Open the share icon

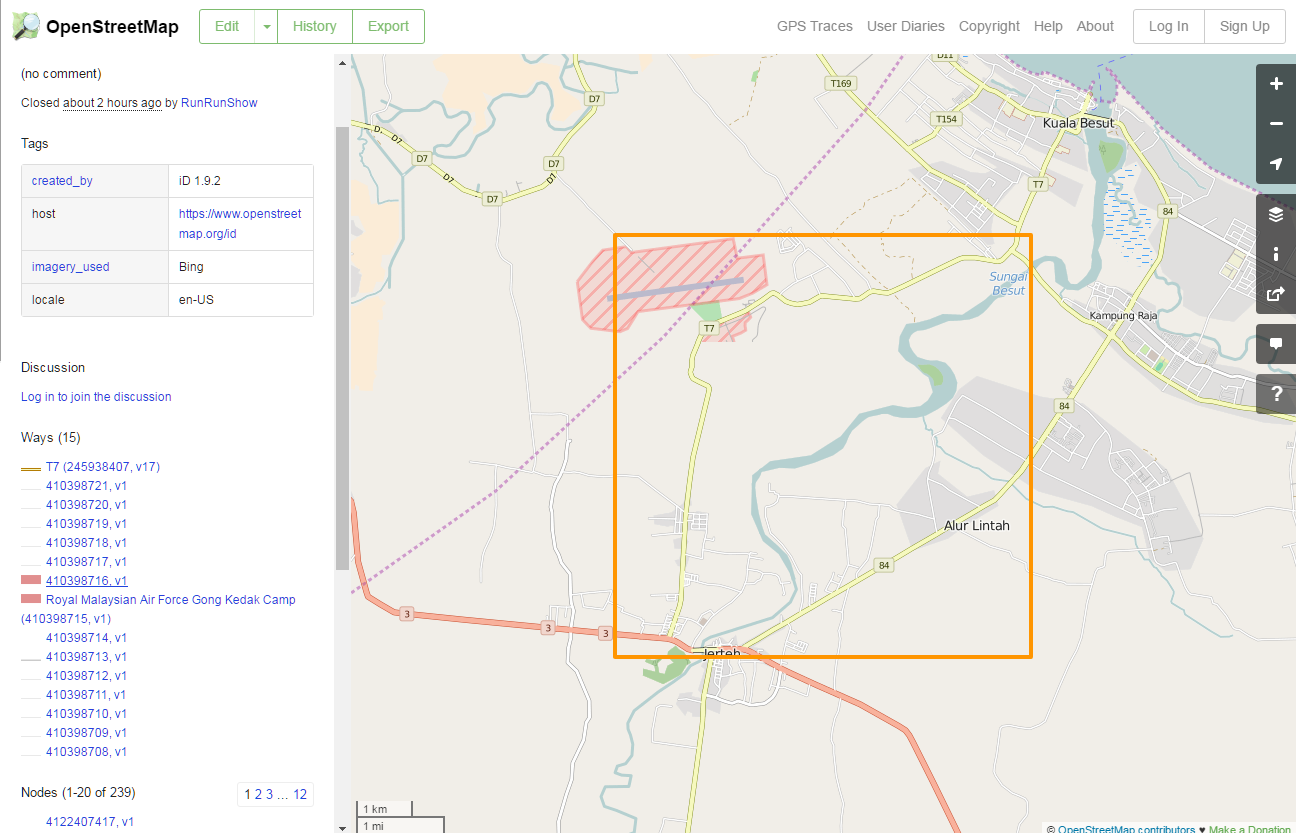1276,294
